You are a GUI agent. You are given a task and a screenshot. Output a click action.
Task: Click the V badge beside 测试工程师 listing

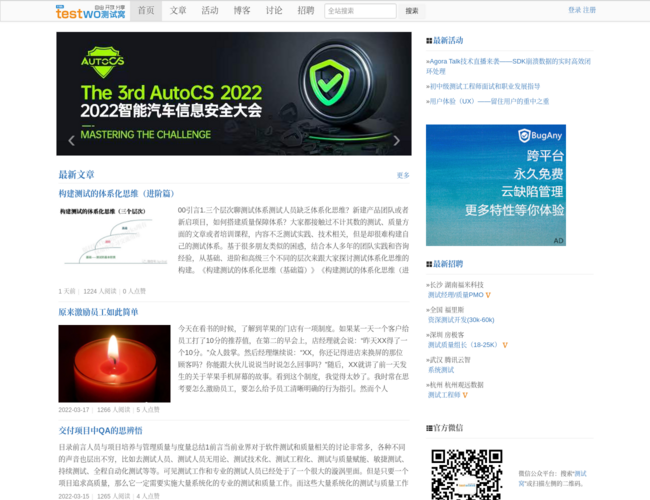click(x=465, y=395)
